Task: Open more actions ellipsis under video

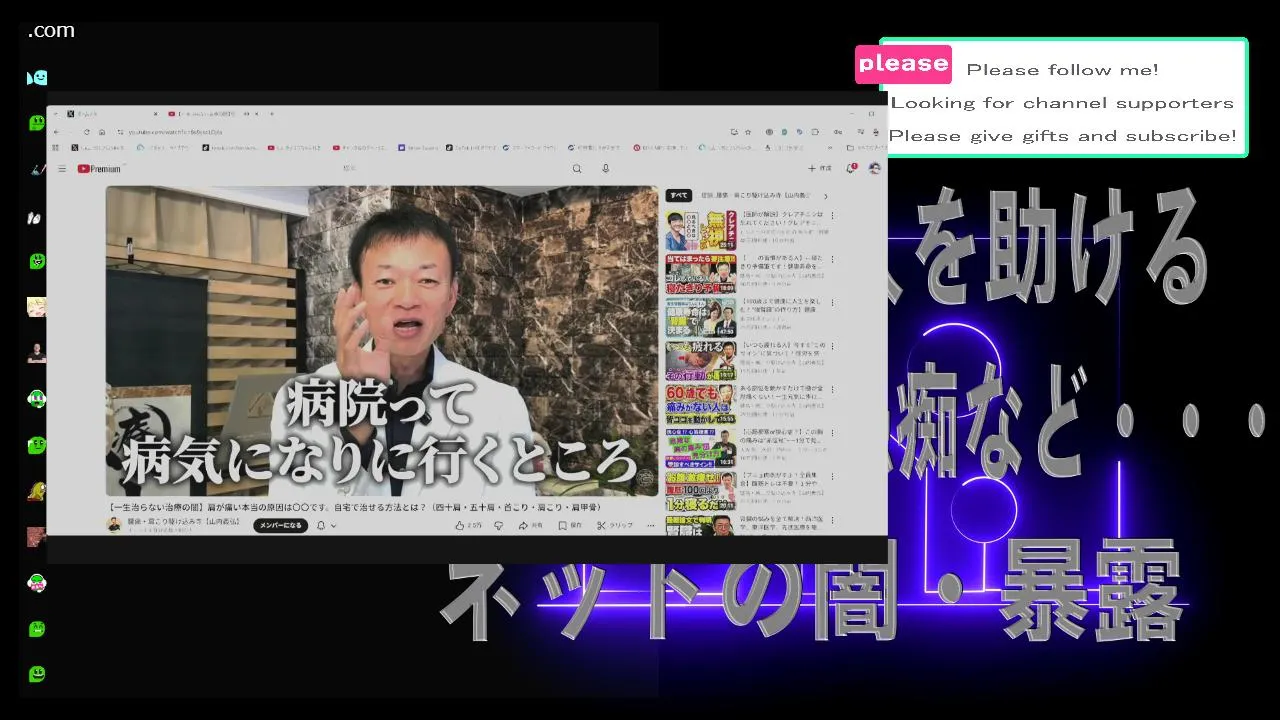Action: (x=649, y=525)
